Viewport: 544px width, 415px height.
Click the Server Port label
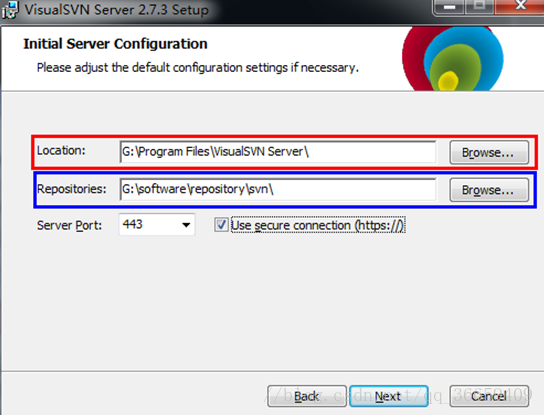click(69, 226)
